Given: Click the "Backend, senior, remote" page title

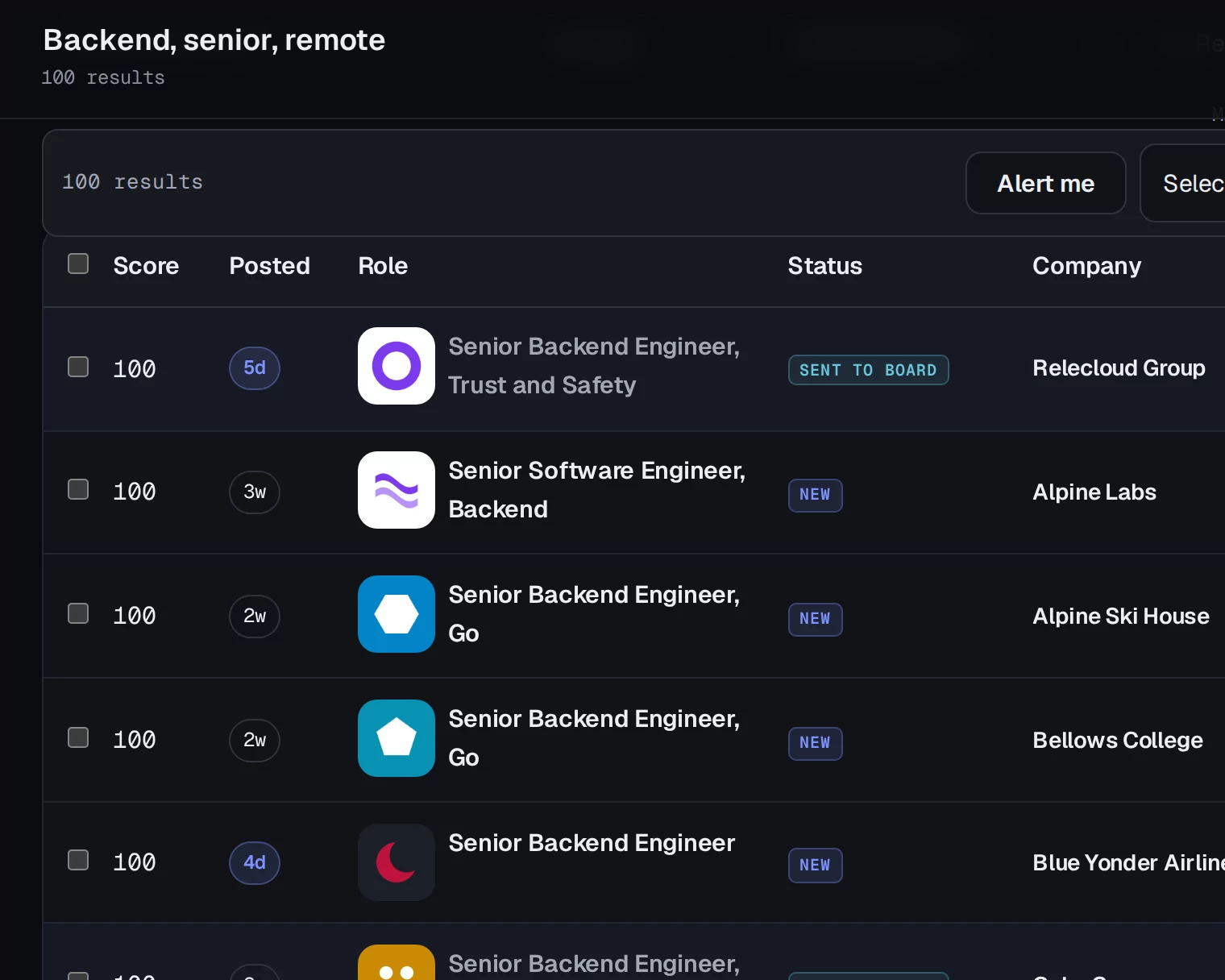Looking at the screenshot, I should pos(214,40).
